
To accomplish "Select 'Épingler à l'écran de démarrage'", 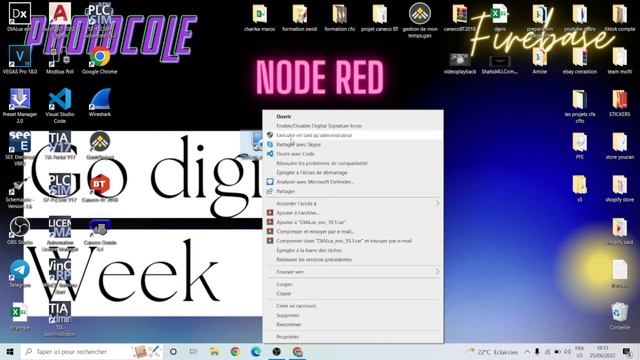I will click(353, 173).
